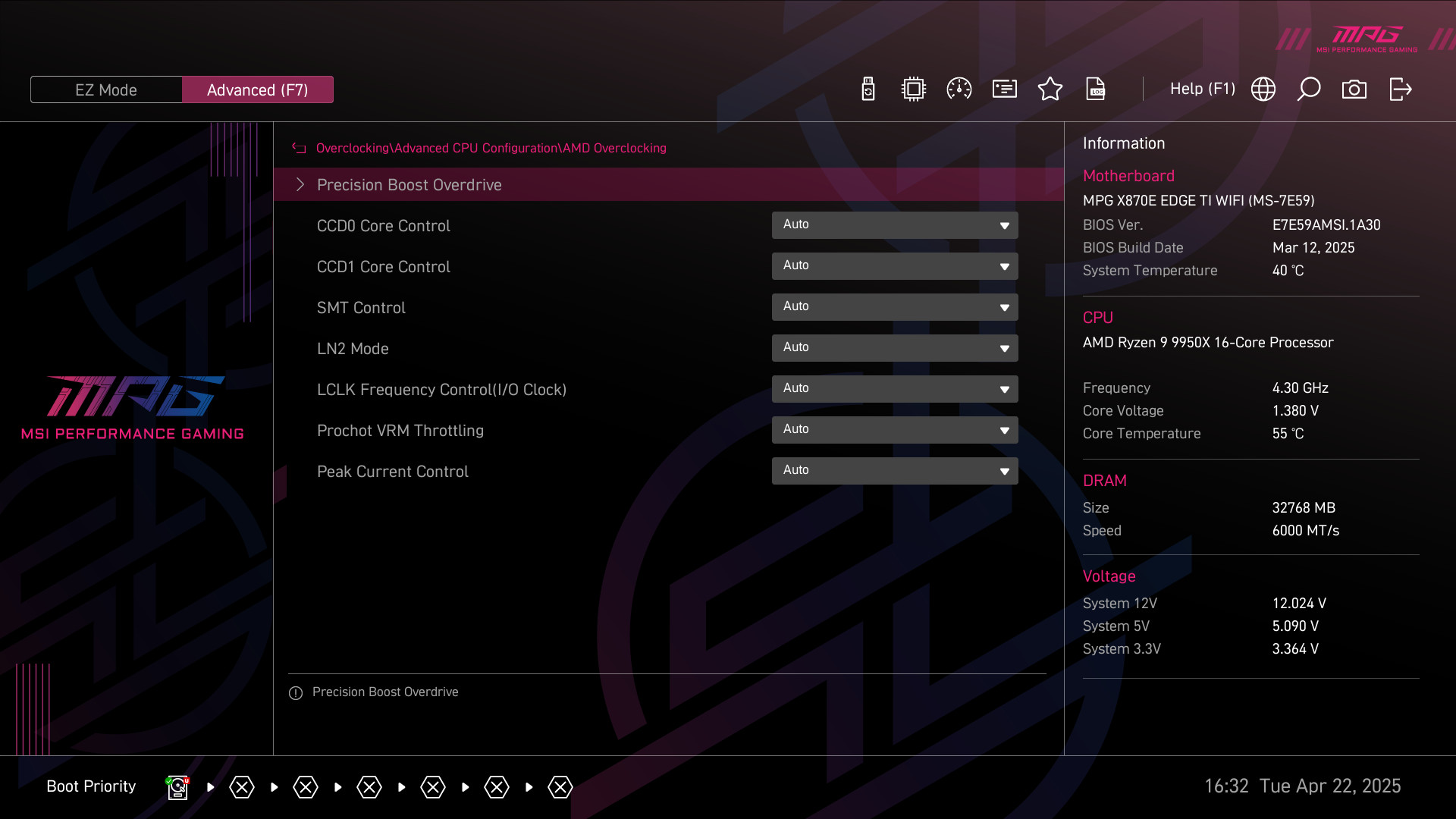1456x819 pixels.
Task: Click the System 5V value 5.090 V
Action: (1295, 626)
